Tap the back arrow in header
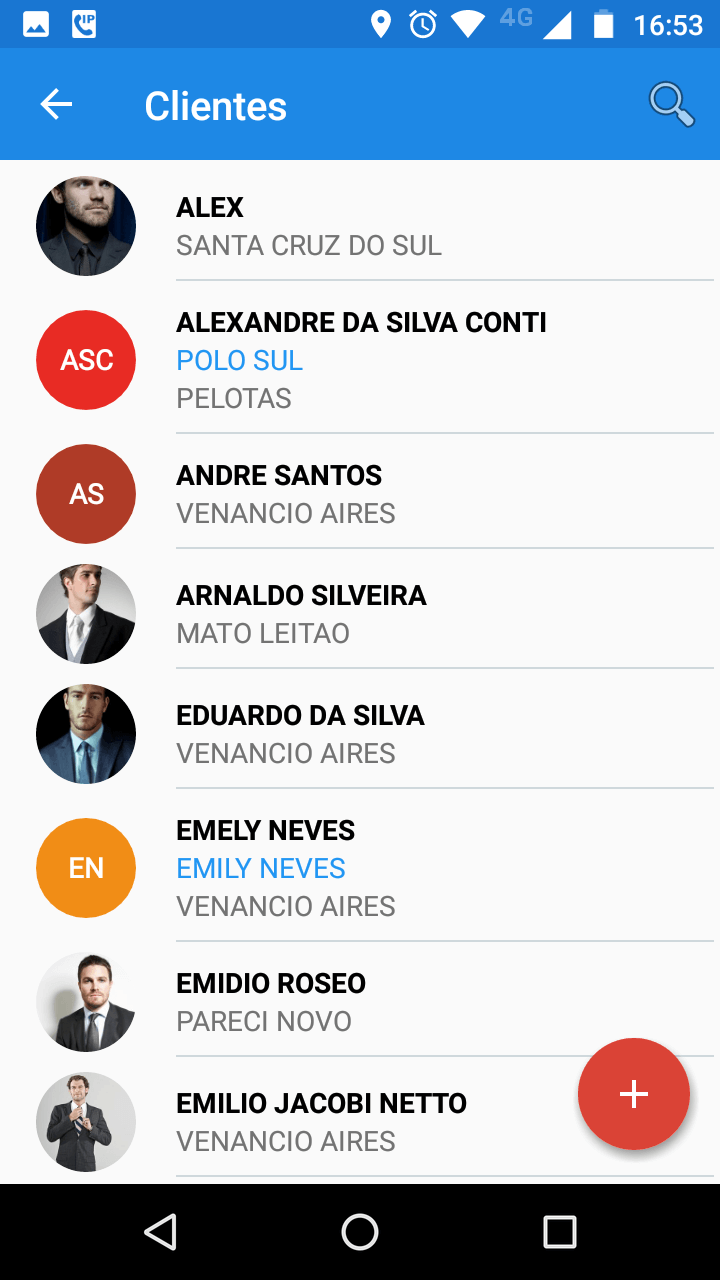 [56, 104]
